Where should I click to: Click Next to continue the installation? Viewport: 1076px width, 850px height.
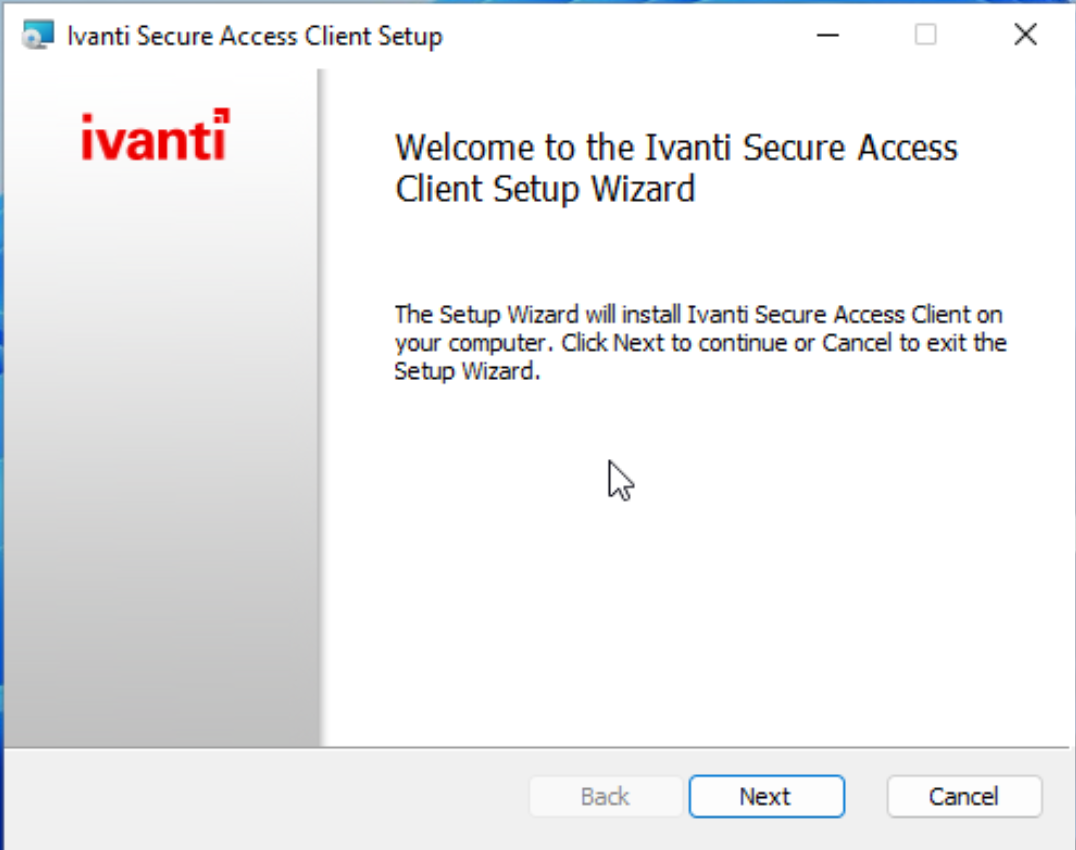click(x=766, y=796)
